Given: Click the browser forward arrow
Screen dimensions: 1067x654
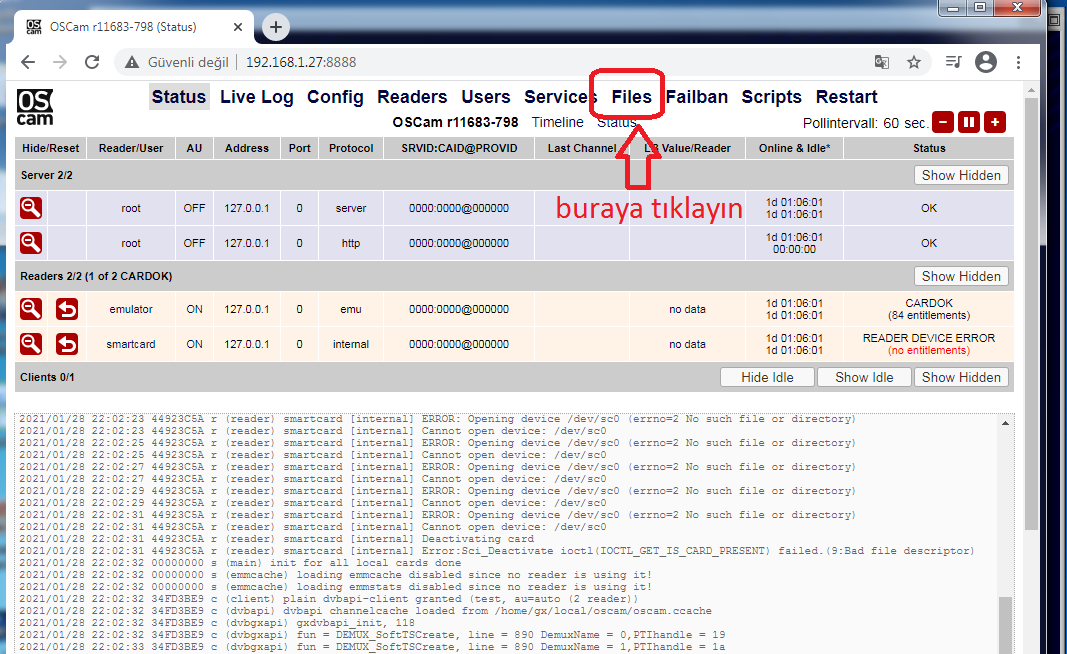Looking at the screenshot, I should point(60,62).
